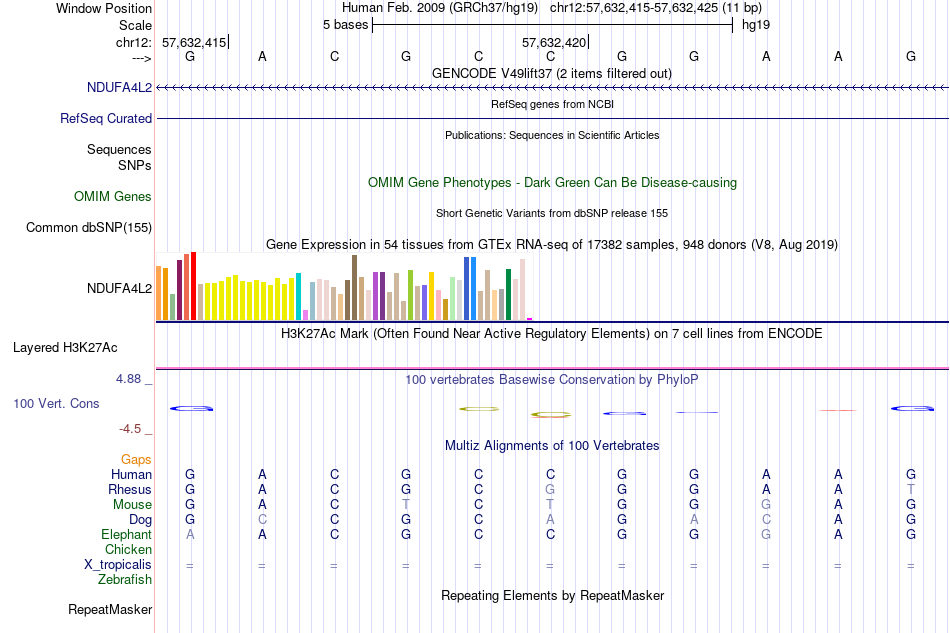Image resolution: width=950 pixels, height=633 pixels.
Task: Click the dark green bar in the GTEx chart
Action: tap(508, 294)
